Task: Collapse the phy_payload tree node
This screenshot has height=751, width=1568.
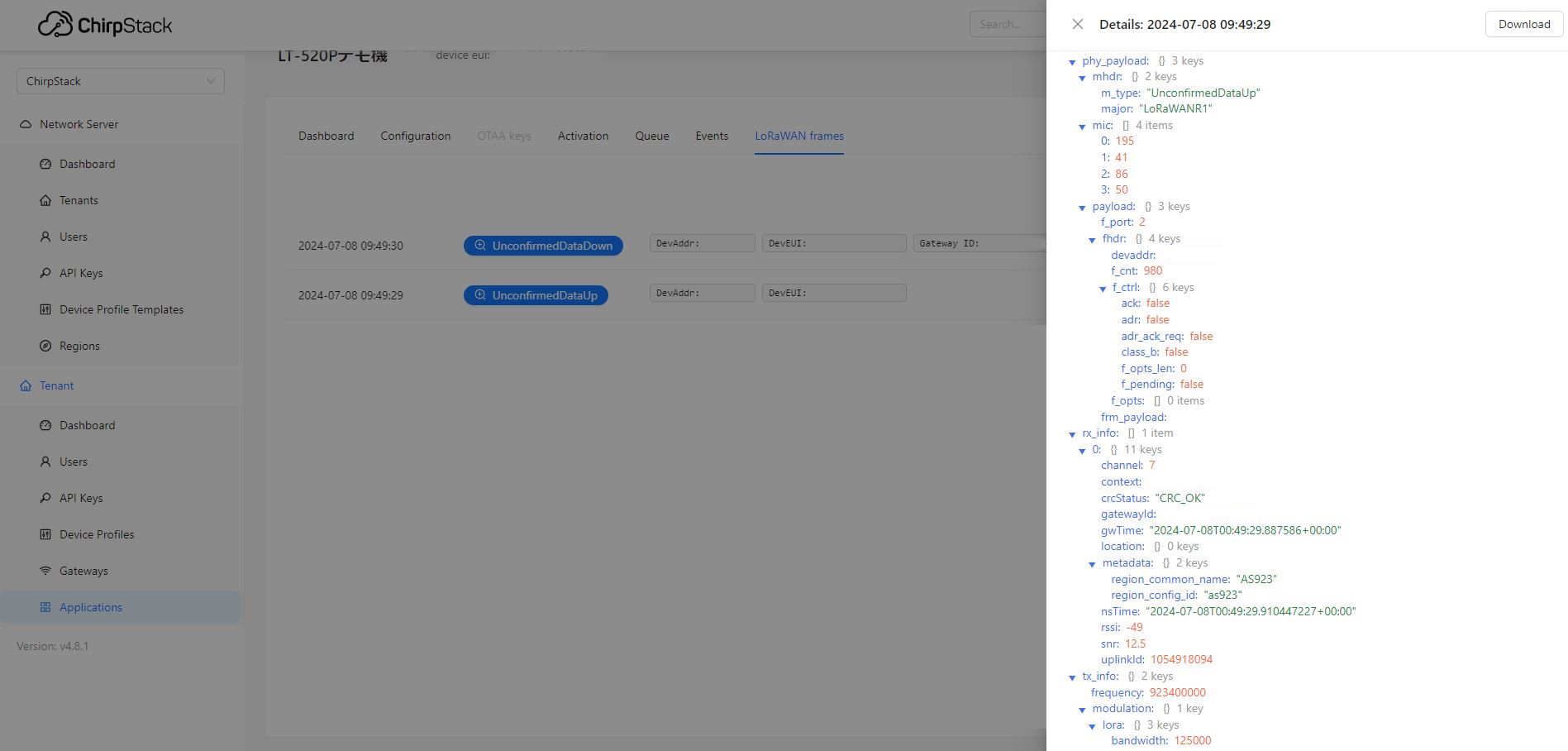Action: [1072, 62]
